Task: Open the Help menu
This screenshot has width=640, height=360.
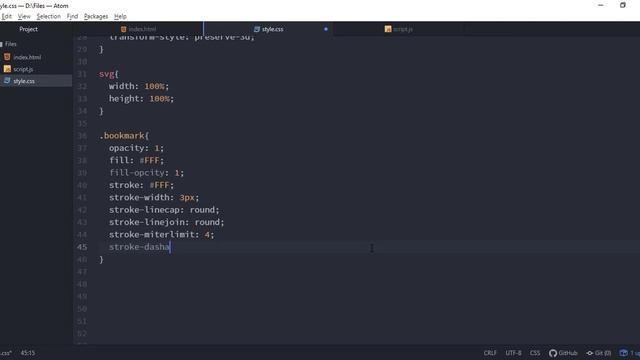Action: click(x=120, y=16)
